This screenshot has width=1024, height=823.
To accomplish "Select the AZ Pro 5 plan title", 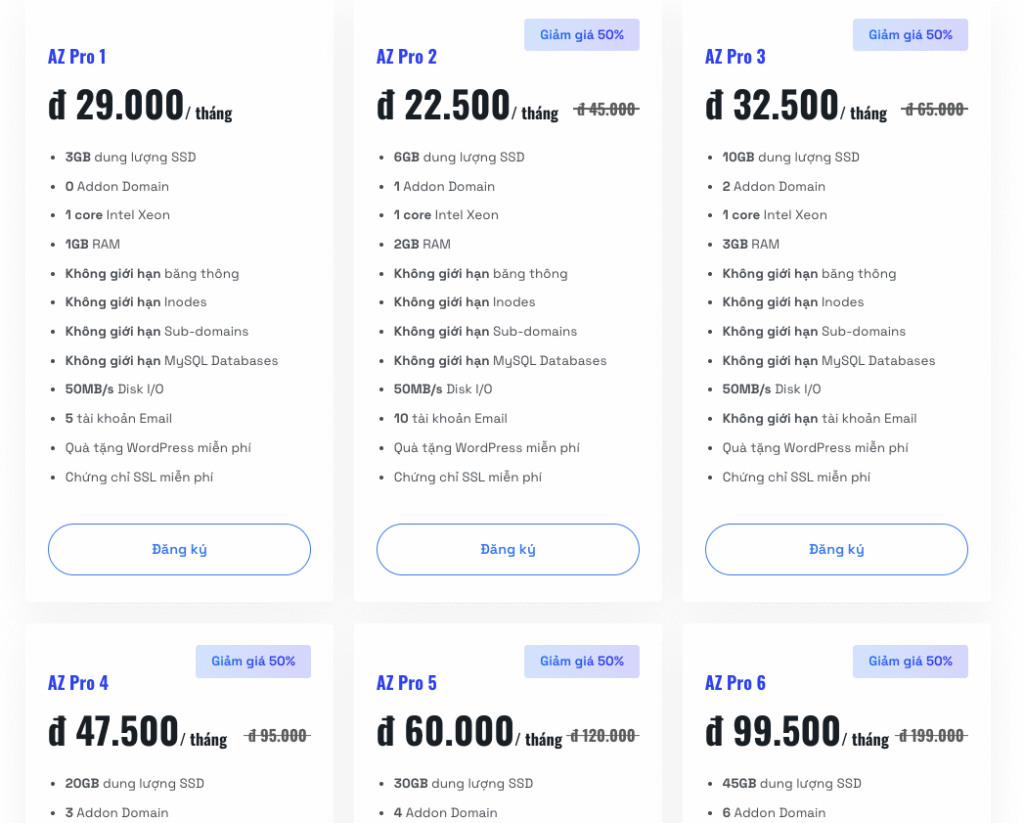I will coord(406,682).
